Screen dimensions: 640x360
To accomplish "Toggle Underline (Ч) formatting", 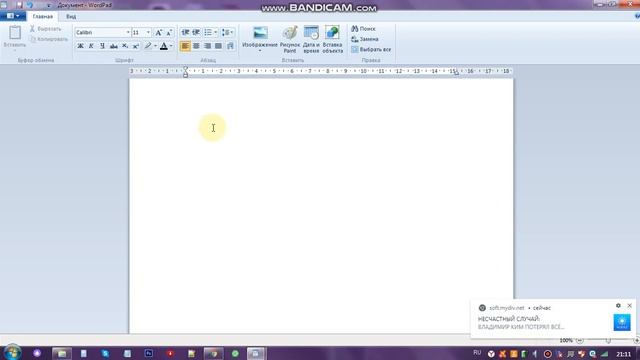I will pyautogui.click(x=102, y=46).
